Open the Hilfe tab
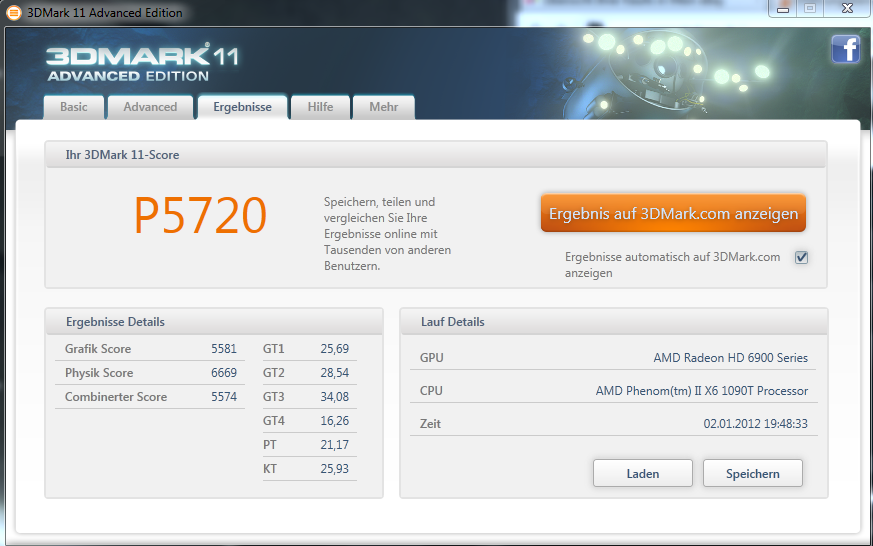The width and height of the screenshot is (873, 546). pyautogui.click(x=321, y=107)
